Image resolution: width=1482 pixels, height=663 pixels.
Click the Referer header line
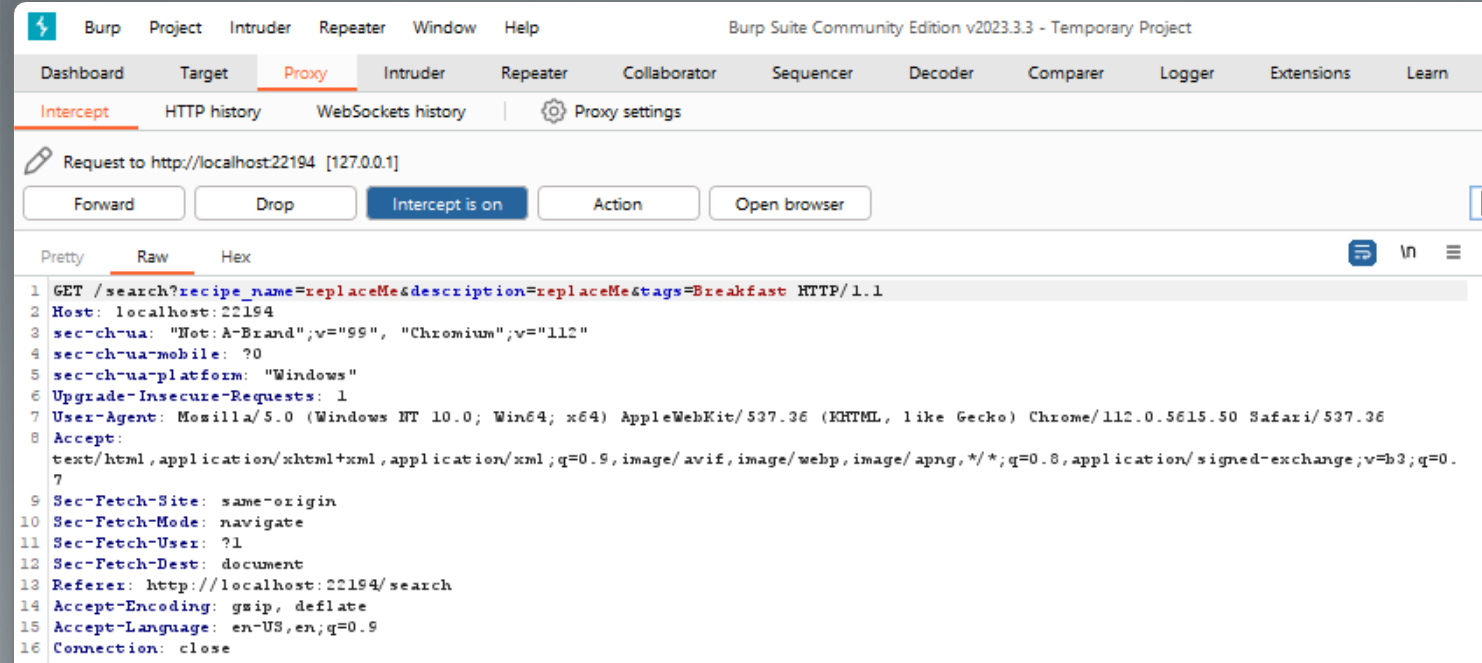tap(252, 585)
